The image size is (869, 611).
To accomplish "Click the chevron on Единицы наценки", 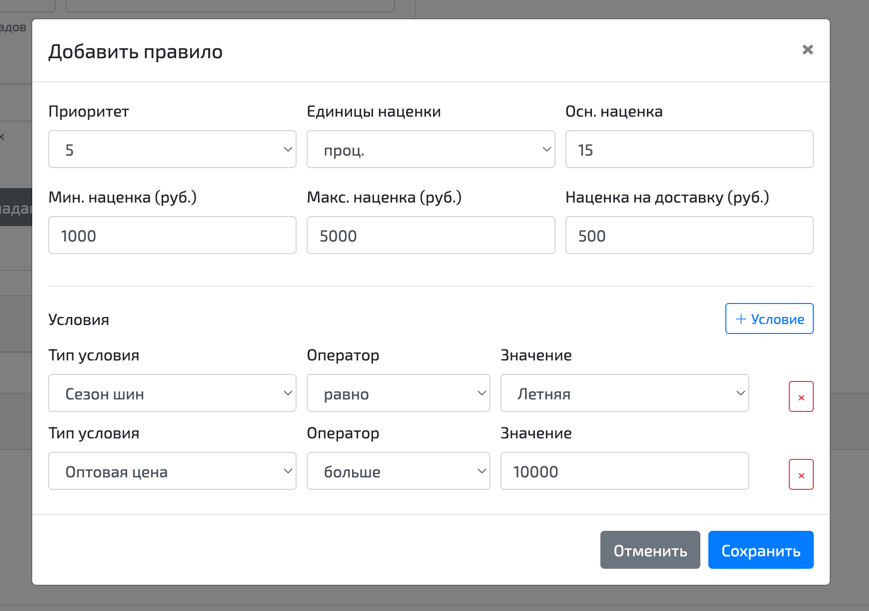I will point(545,148).
